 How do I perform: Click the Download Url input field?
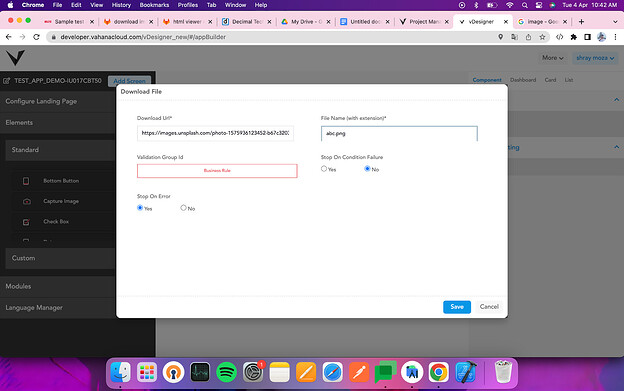tap(215, 133)
